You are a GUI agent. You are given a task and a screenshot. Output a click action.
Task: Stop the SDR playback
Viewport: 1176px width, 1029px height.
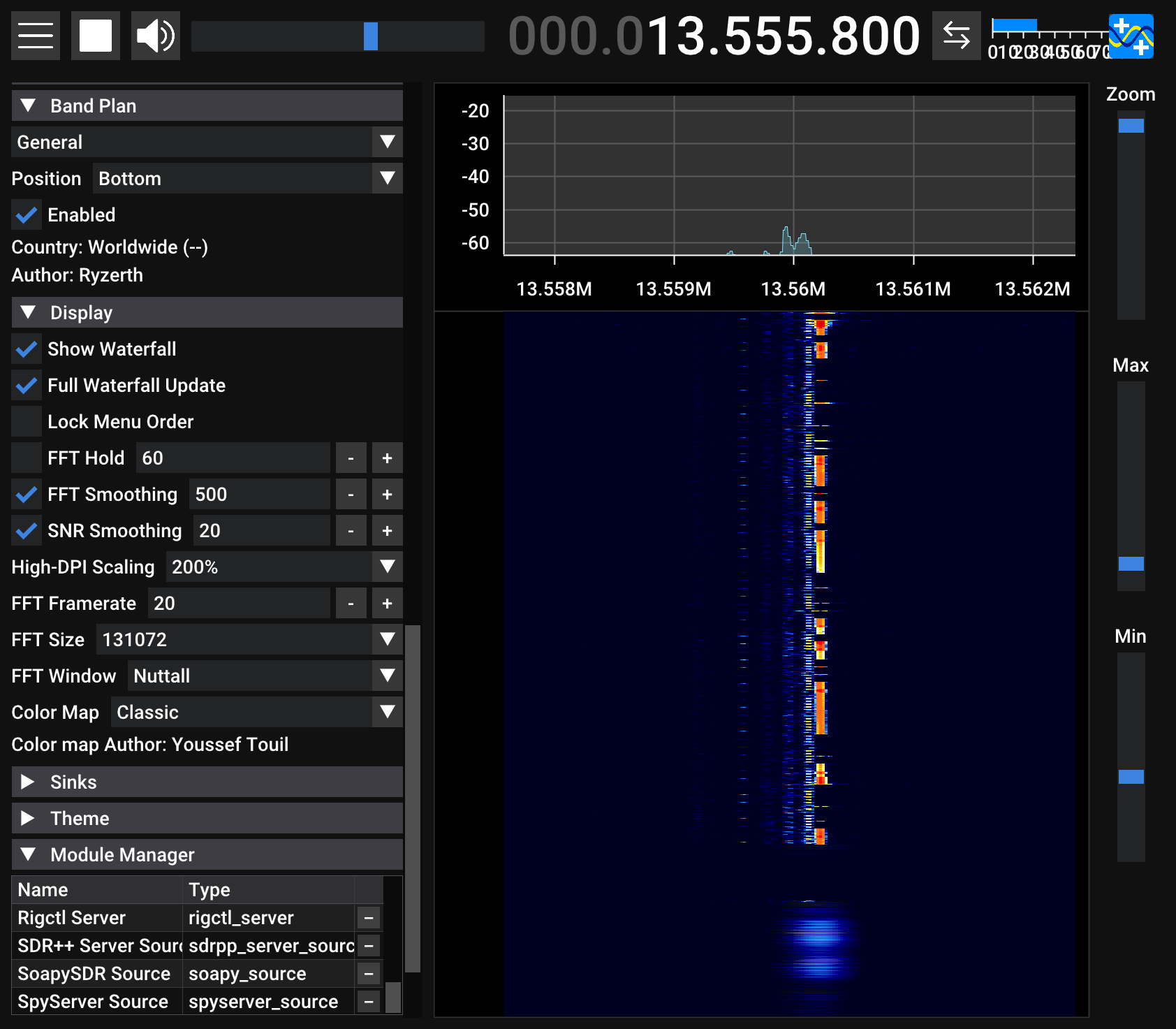click(96, 36)
